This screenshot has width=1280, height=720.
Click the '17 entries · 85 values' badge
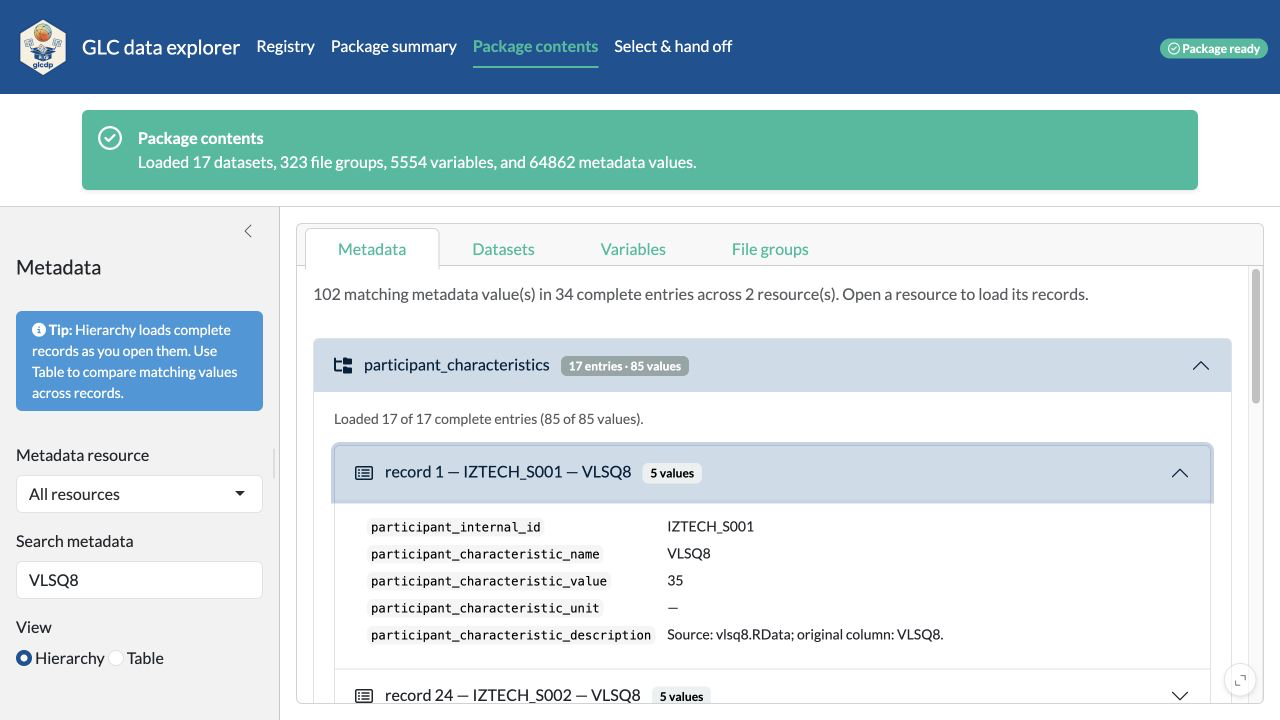click(625, 366)
